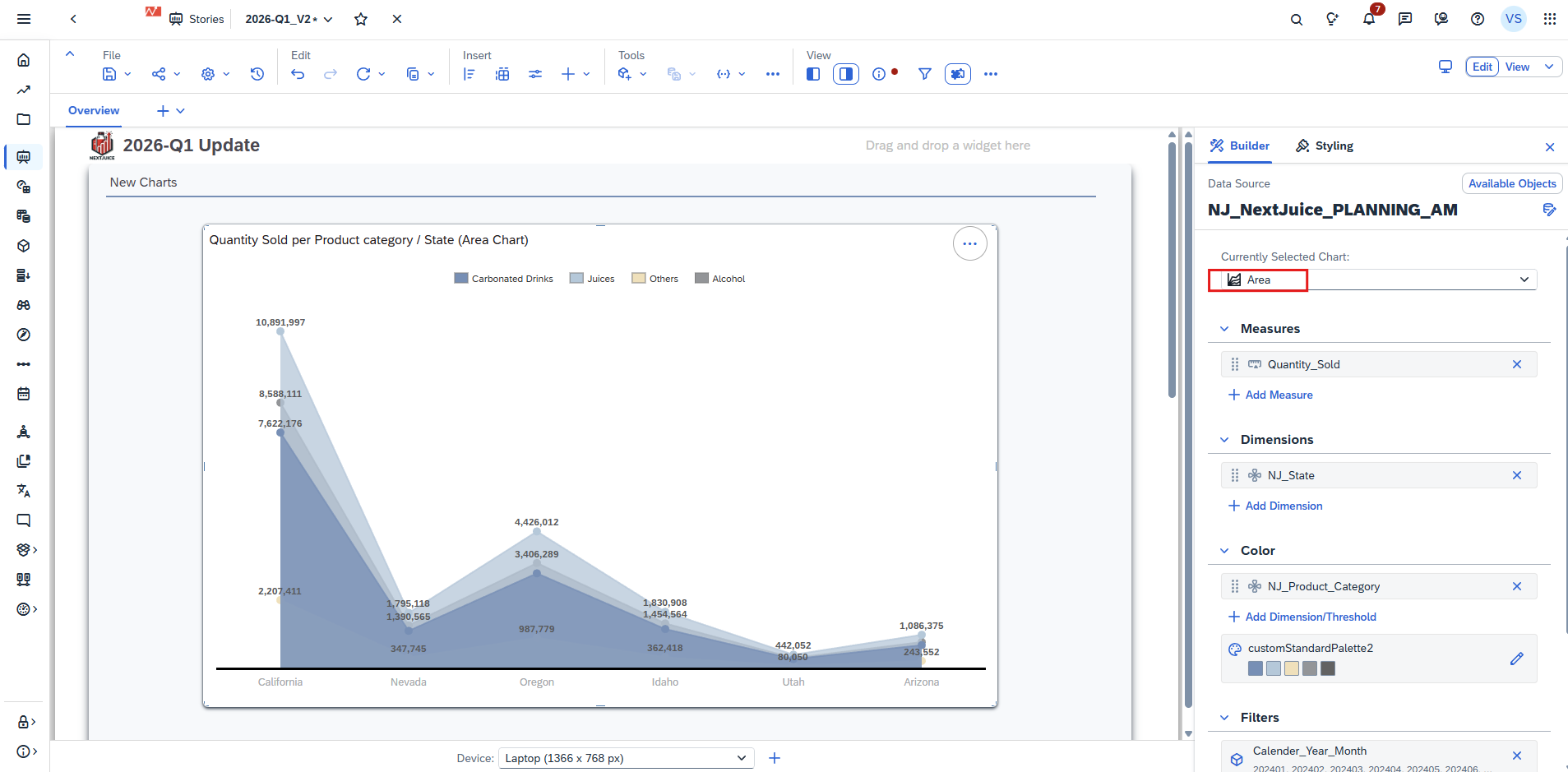Collapse the Measures section
The image size is (1568, 772).
pyautogui.click(x=1224, y=329)
